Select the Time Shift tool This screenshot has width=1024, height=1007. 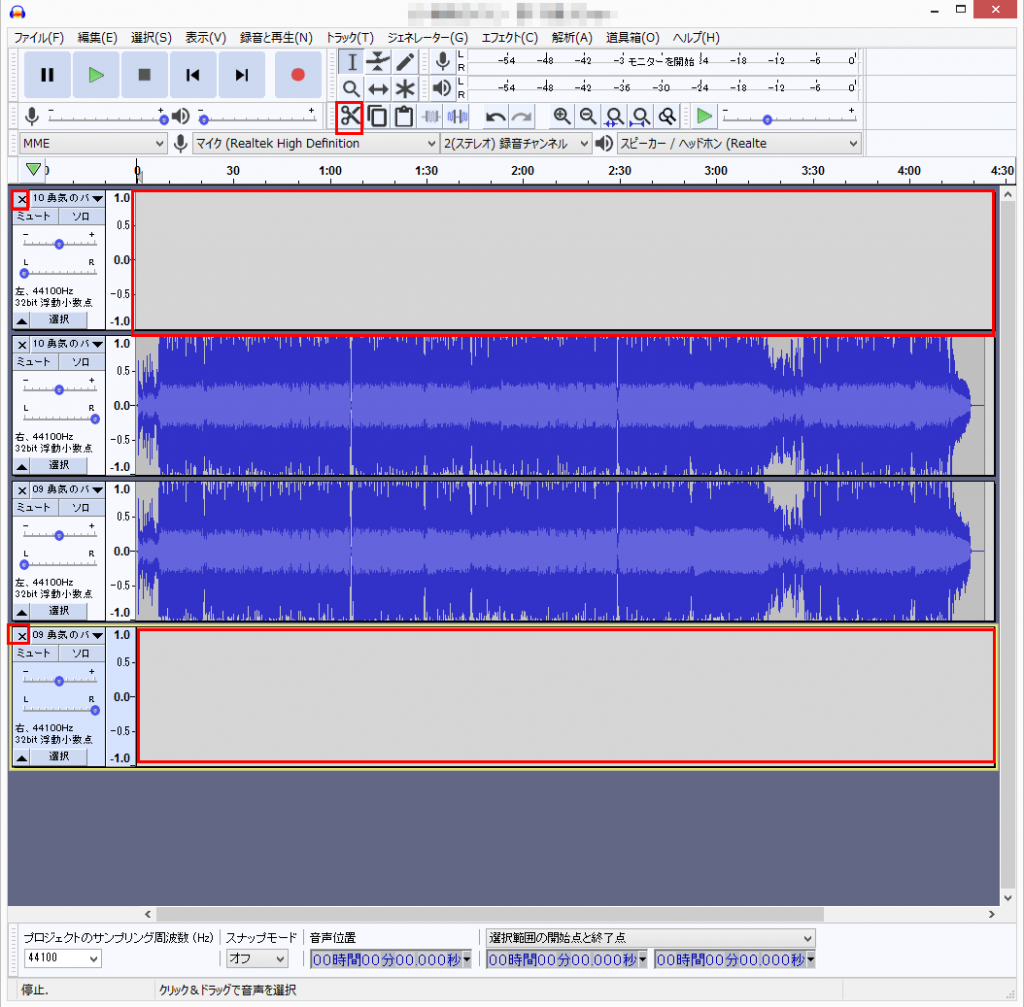[x=377, y=89]
